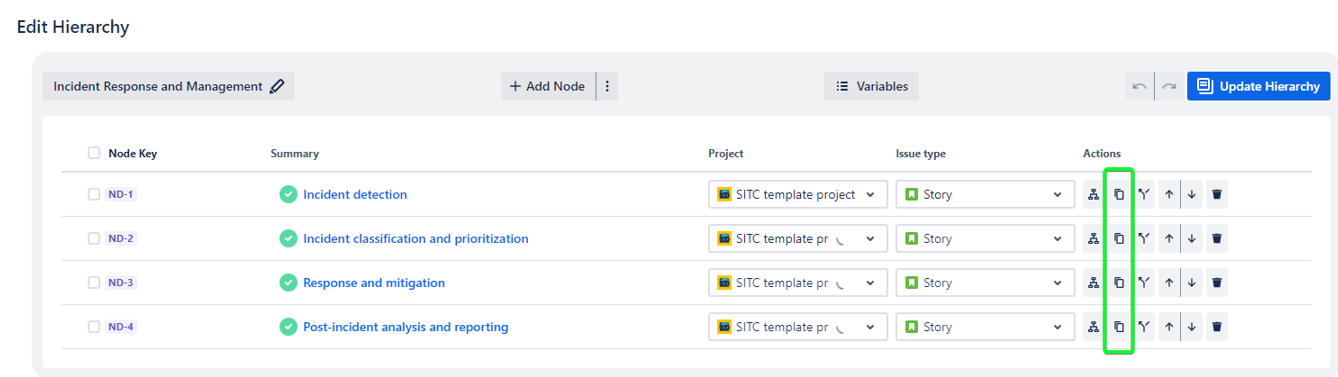Move ND-2 node up with arrow
Image resolution: width=1338 pixels, height=377 pixels.
1168,239
